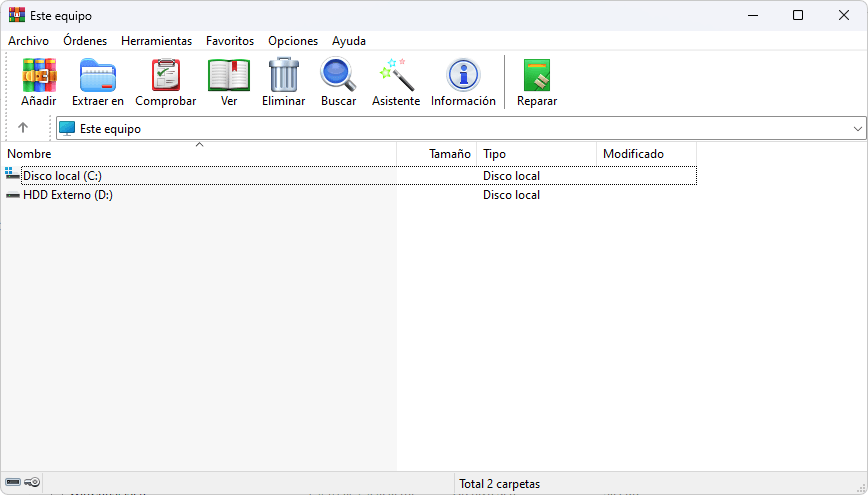
Task: Open the Herramientas menu
Action: click(157, 41)
